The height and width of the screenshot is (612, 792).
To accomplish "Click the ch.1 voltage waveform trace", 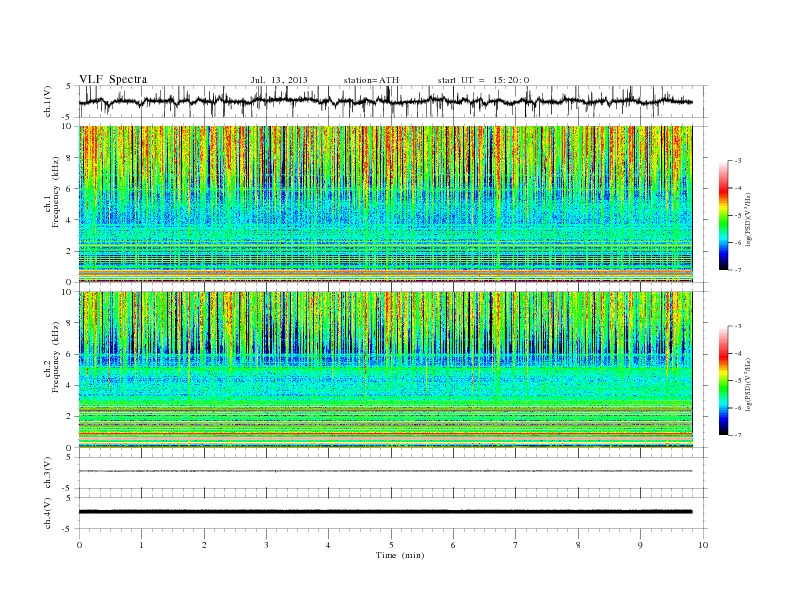I will coord(385,101).
